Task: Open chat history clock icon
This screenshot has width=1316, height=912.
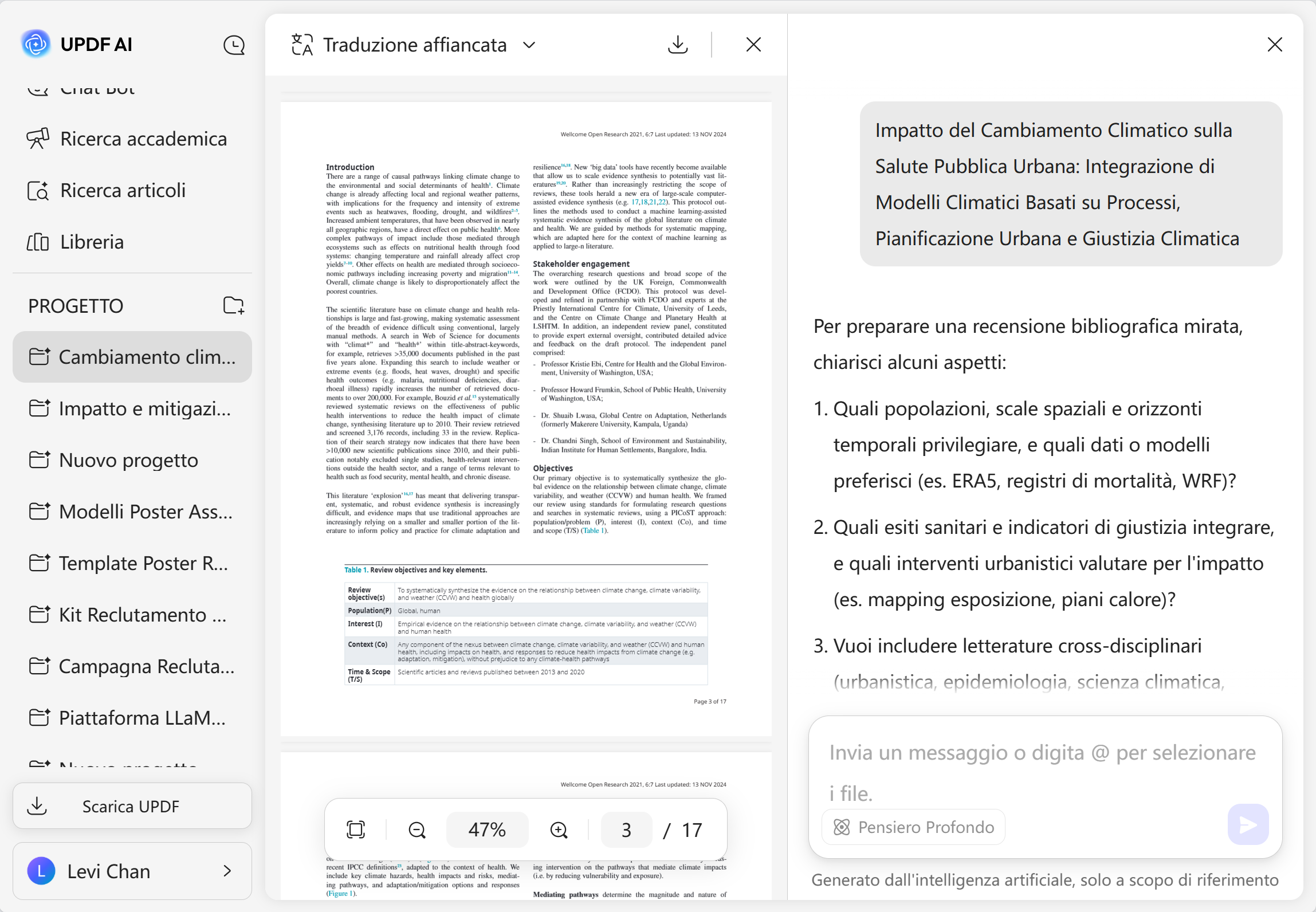Action: pyautogui.click(x=234, y=45)
